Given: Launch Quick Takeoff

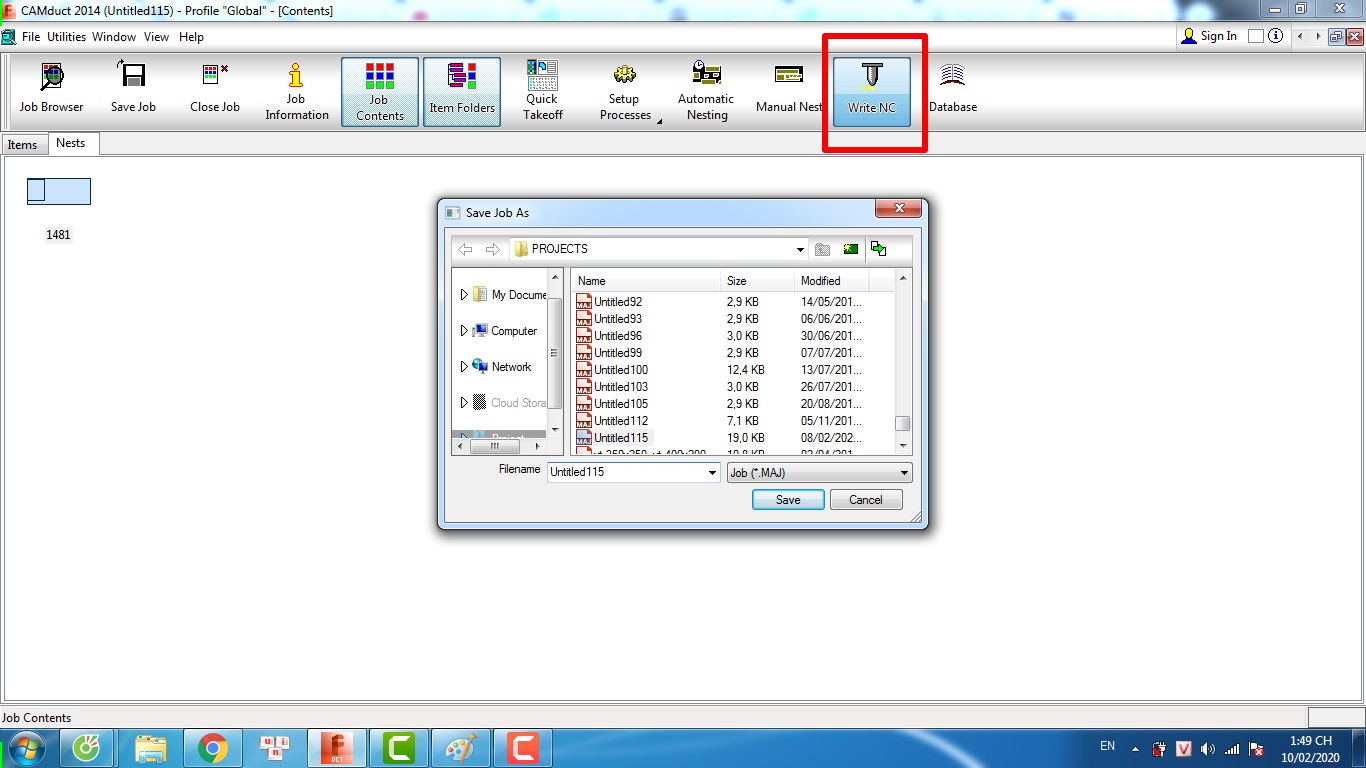Looking at the screenshot, I should [x=542, y=90].
